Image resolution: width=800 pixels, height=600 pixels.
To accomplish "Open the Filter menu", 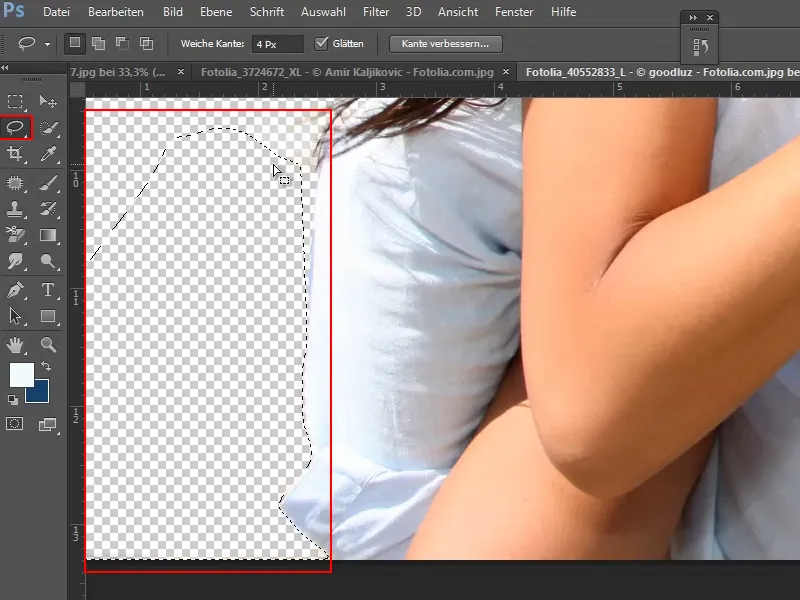I will click(376, 12).
